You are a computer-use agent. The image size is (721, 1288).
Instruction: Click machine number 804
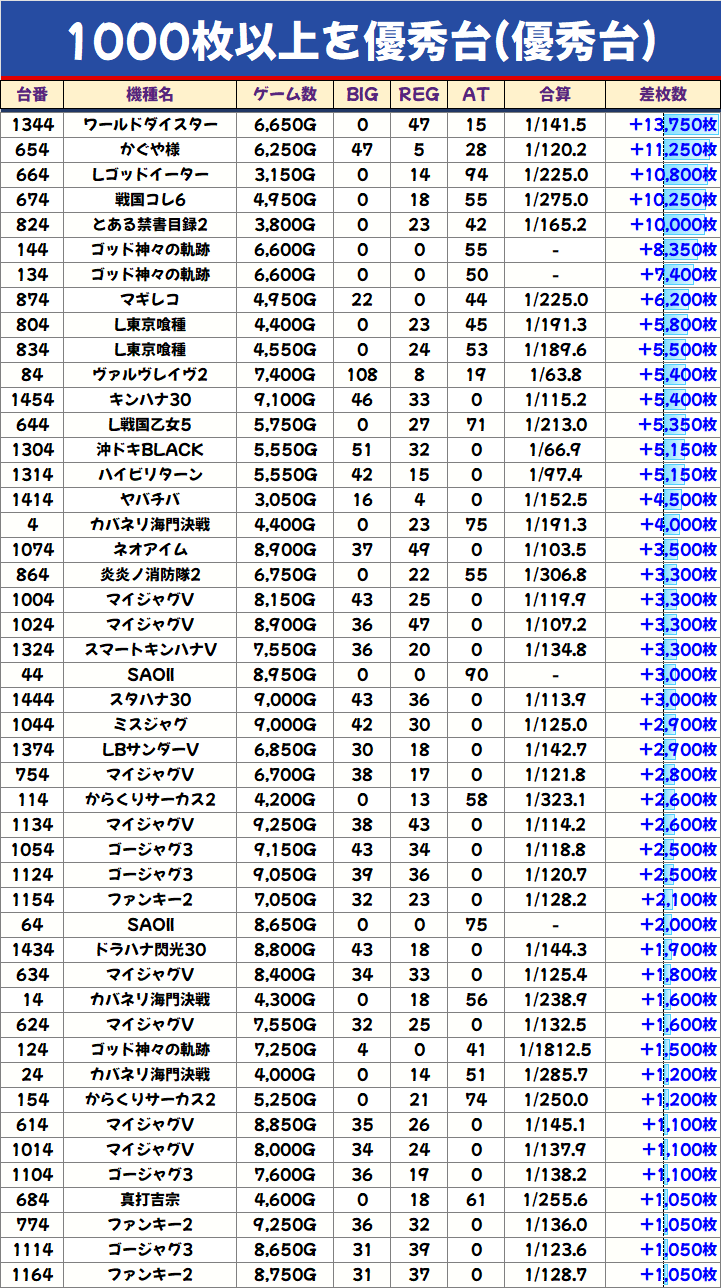(x=32, y=325)
